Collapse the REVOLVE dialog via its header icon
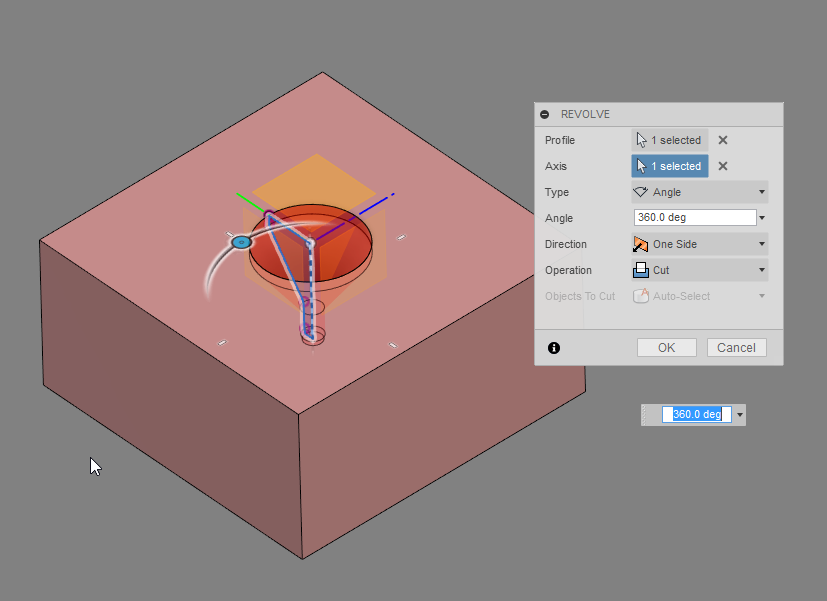This screenshot has width=827, height=601. pyautogui.click(x=543, y=114)
